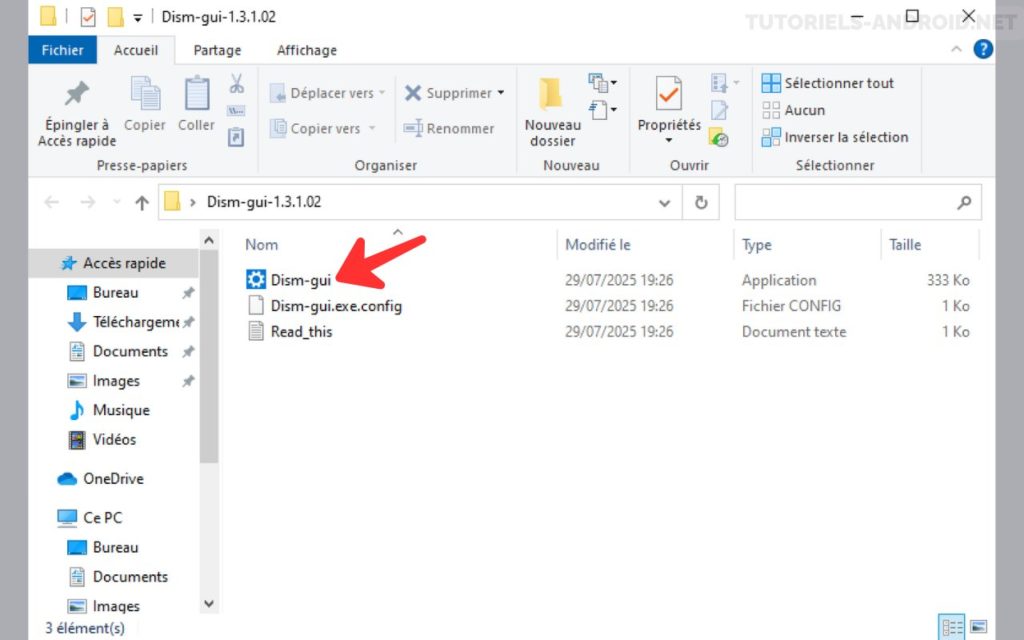
Task: Click the Modifier icon in Ouvrir group
Action: (x=719, y=110)
